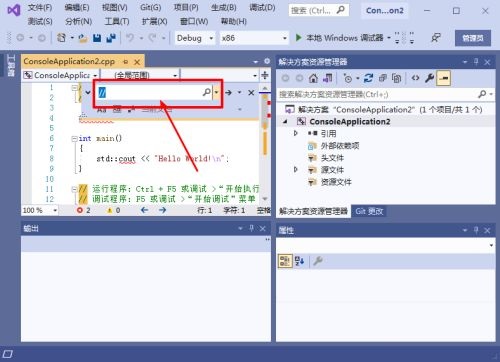
Task: Open the 编辑(E) menu
Action: (x=77, y=7)
